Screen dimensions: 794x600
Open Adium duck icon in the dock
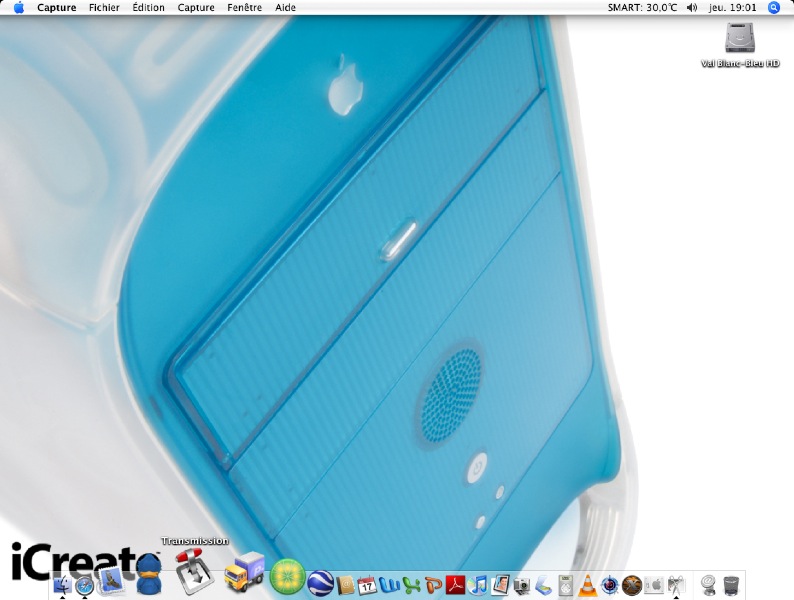149,574
